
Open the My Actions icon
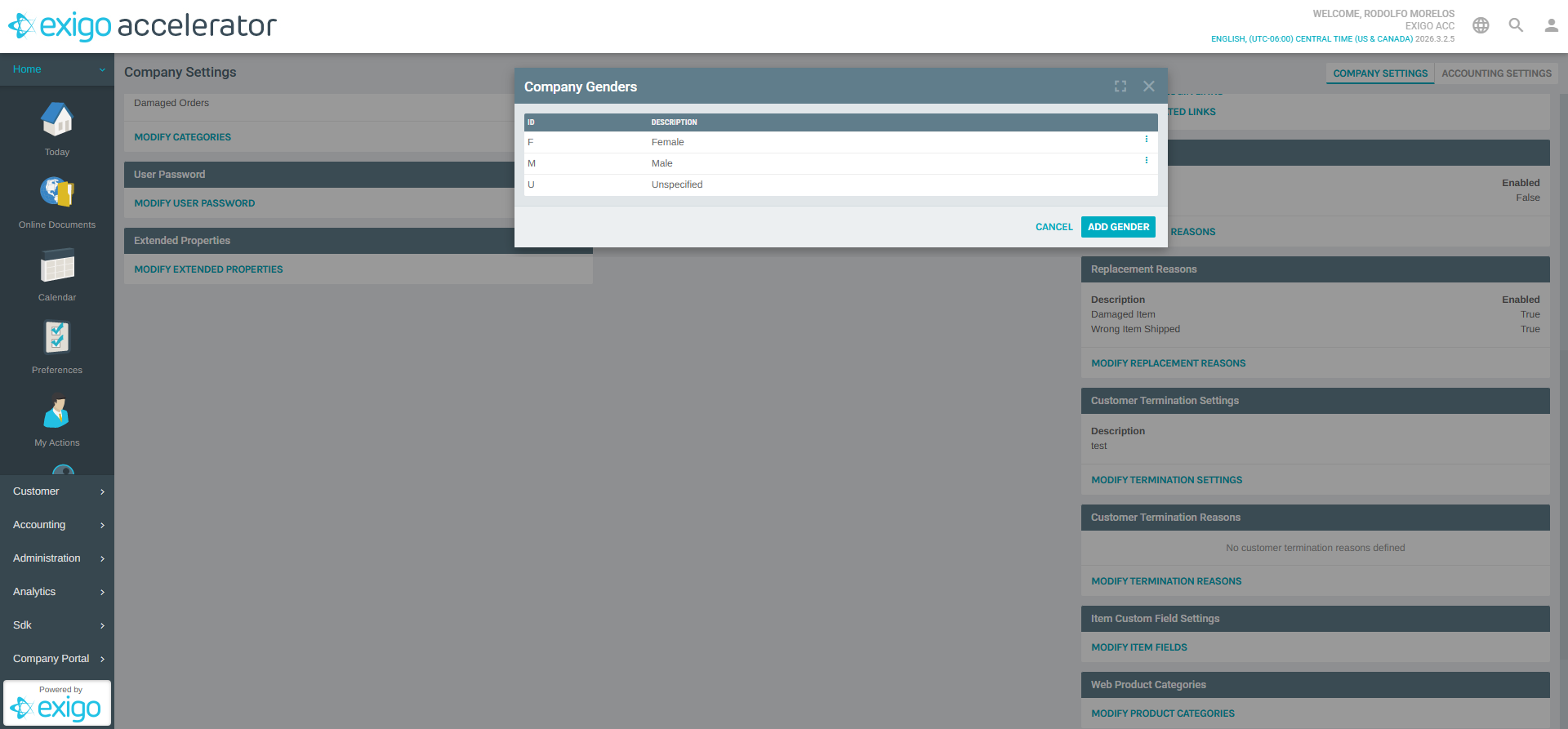(57, 411)
